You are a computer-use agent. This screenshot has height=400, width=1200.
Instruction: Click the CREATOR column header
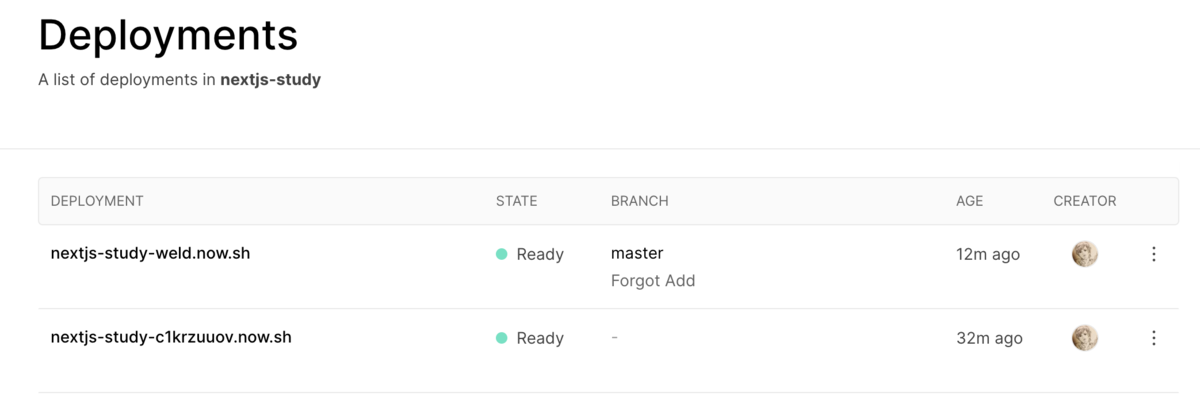tap(1085, 201)
